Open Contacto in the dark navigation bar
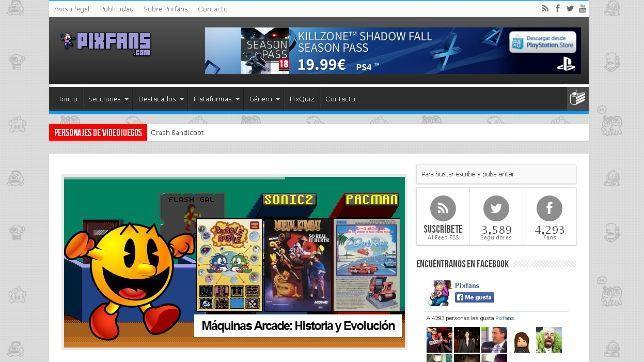The width and height of the screenshot is (644, 362). click(340, 99)
